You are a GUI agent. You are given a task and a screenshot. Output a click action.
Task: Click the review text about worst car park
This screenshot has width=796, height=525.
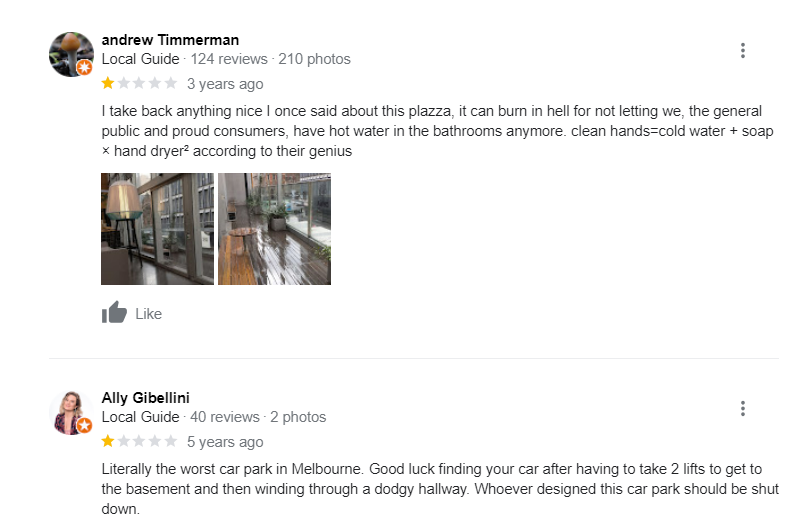[440, 488]
